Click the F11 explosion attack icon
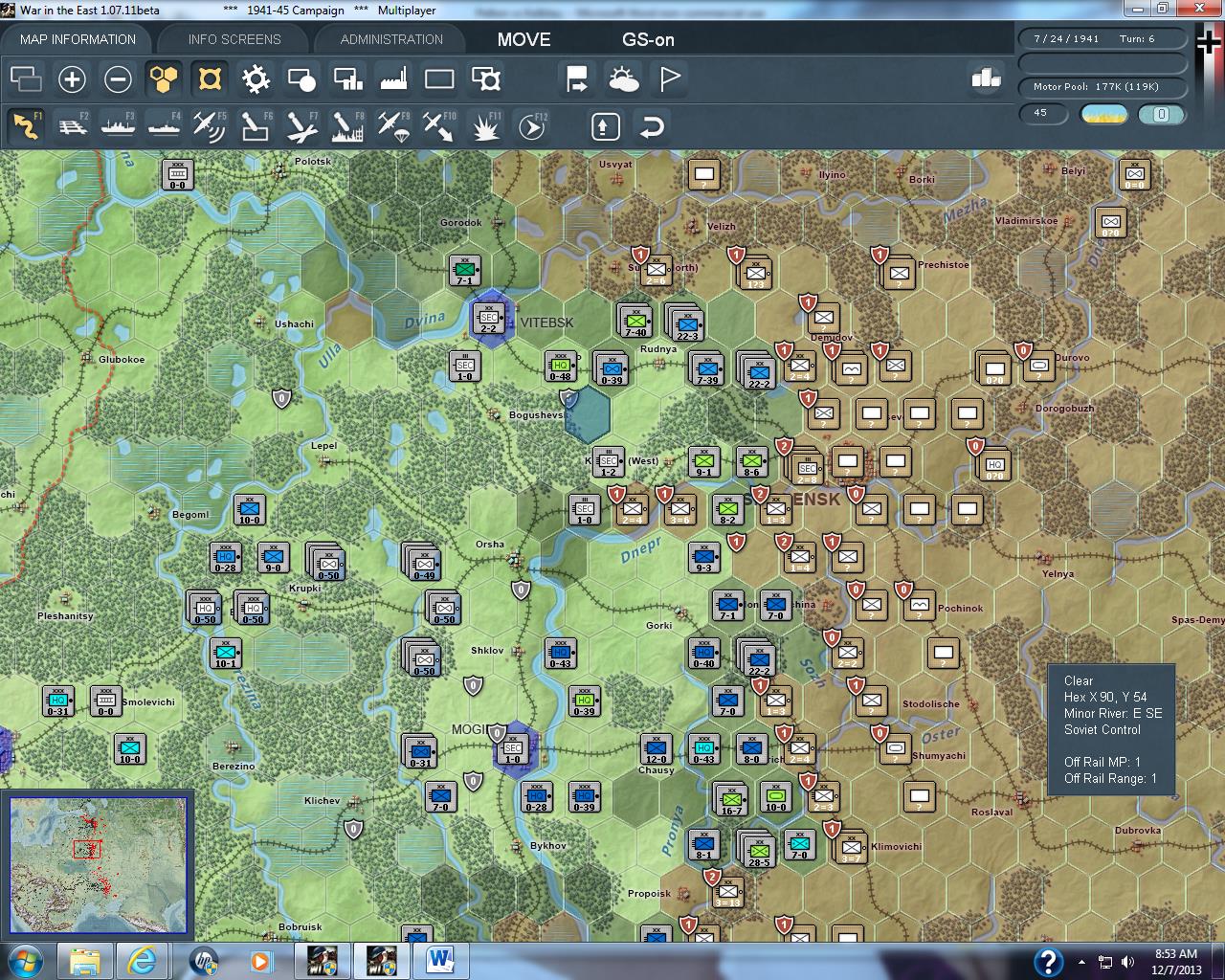Screen dimensions: 1225x980 486,125
